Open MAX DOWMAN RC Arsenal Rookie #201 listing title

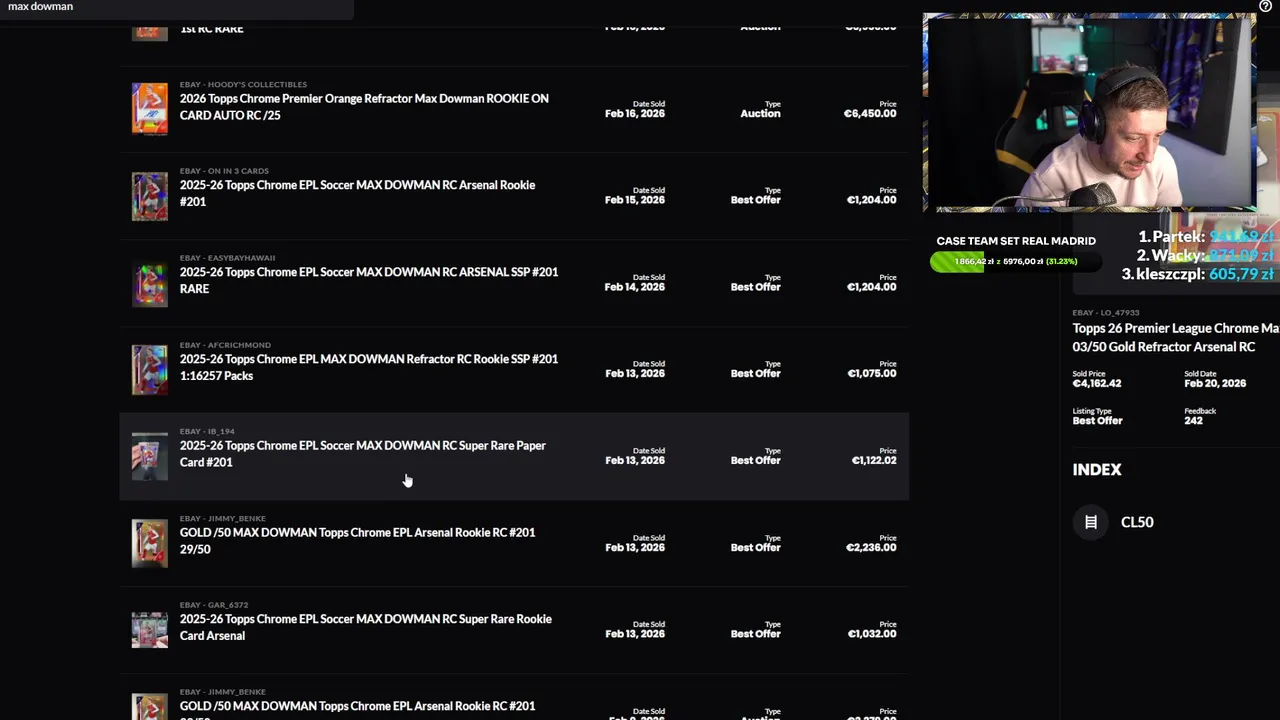357,193
